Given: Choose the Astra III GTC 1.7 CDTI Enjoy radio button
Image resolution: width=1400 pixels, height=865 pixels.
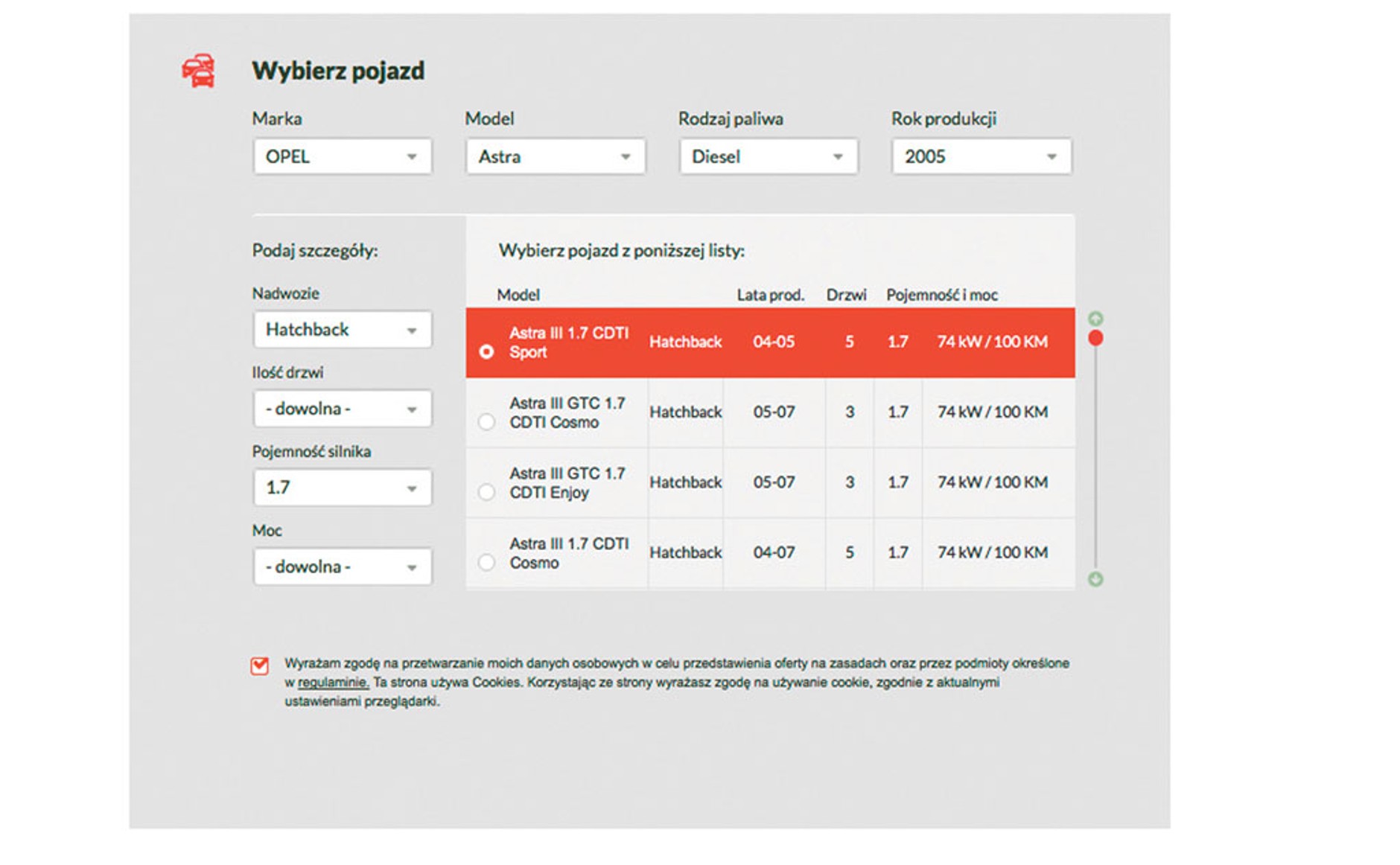Looking at the screenshot, I should click(486, 492).
